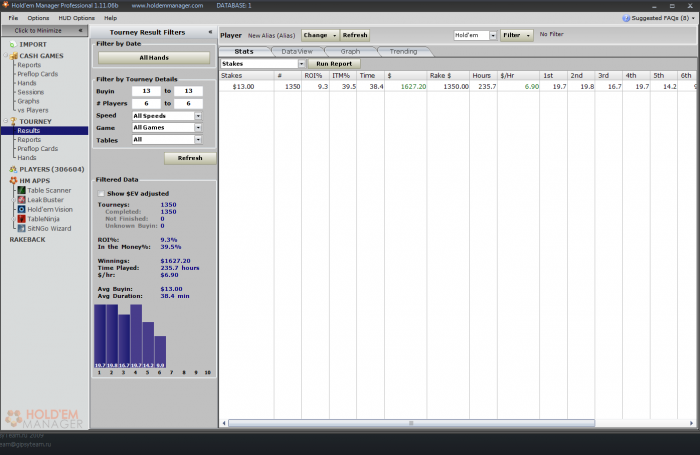Open the Tables dropdown
Viewport: 700px width, 455px height.
click(198, 140)
